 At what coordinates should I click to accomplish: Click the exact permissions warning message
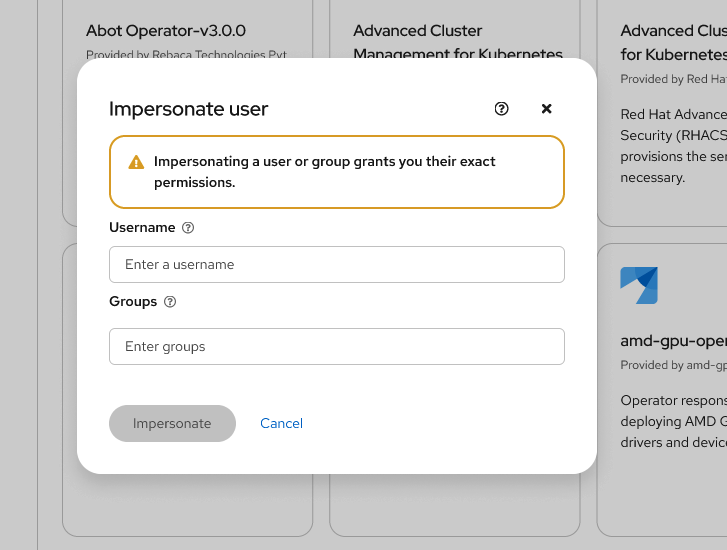pos(324,172)
